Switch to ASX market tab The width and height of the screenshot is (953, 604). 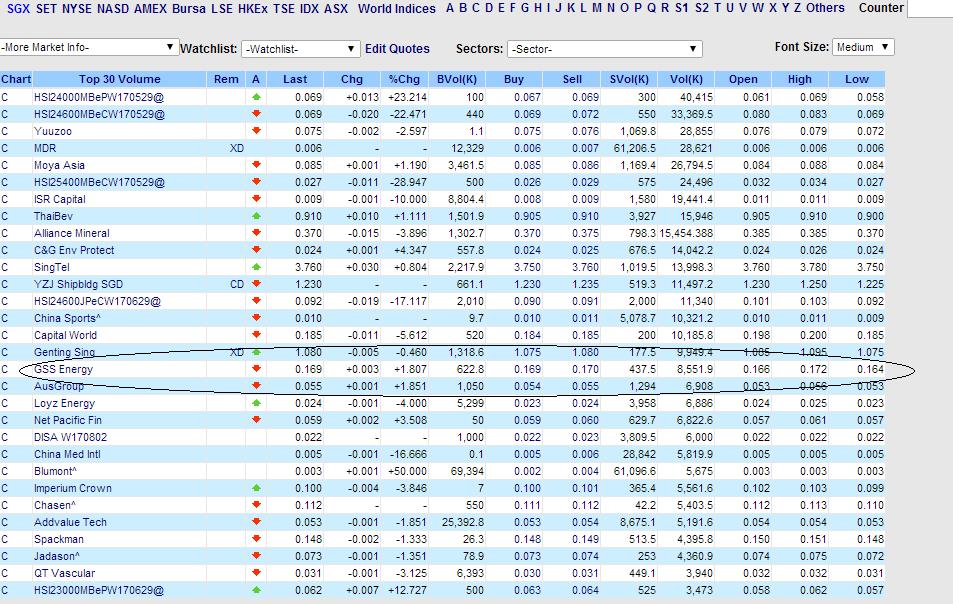[336, 9]
